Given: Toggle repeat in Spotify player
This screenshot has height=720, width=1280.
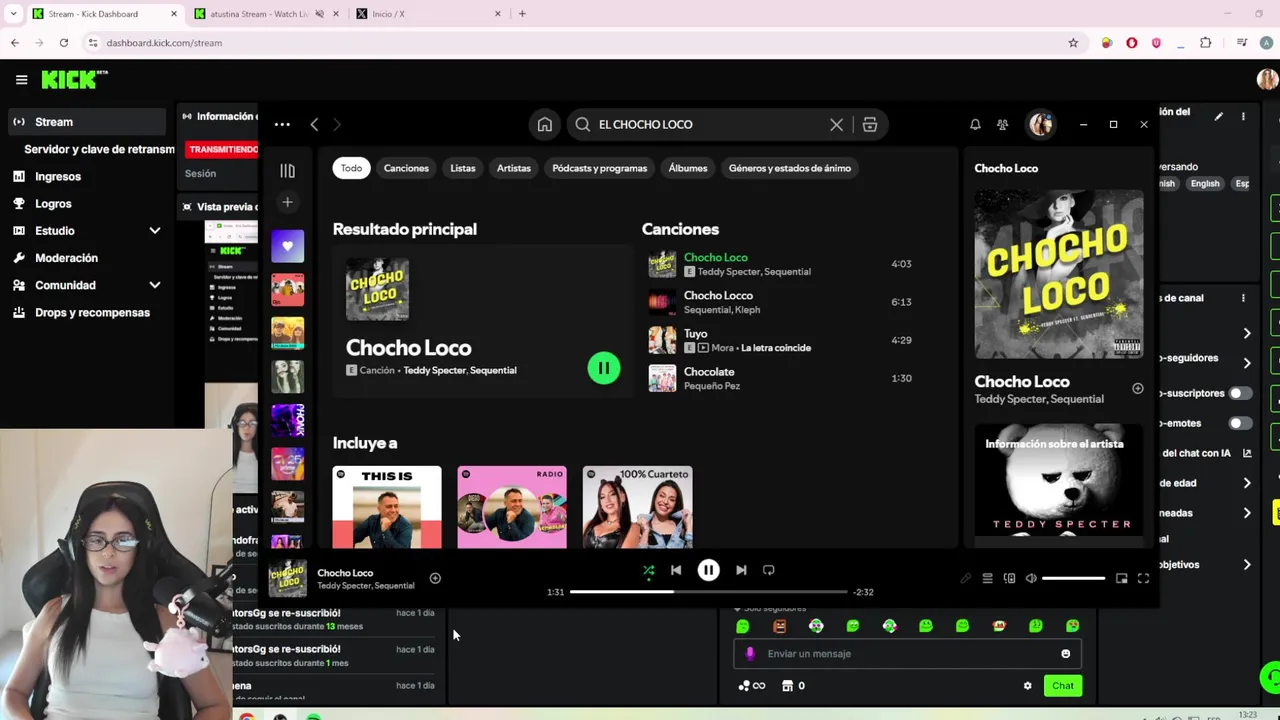Looking at the screenshot, I should pos(768,570).
